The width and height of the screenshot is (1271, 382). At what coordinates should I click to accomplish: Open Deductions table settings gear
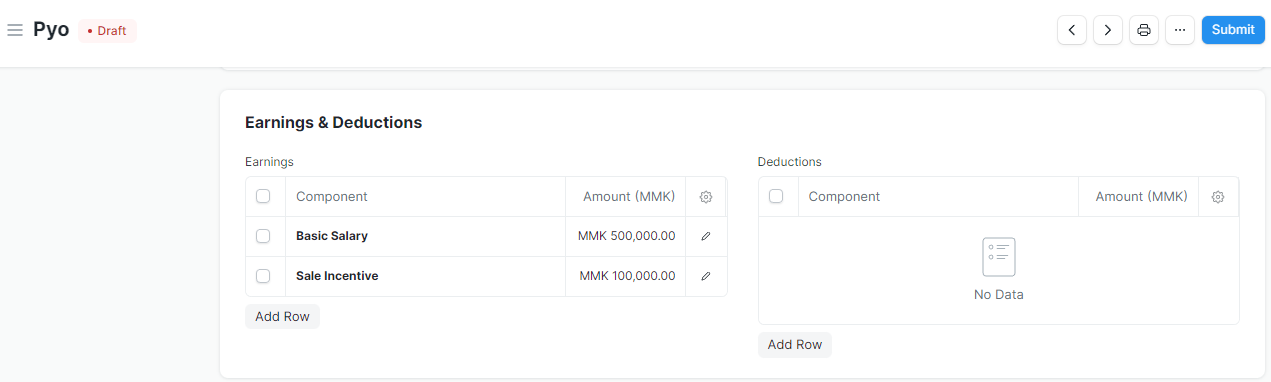(1218, 197)
